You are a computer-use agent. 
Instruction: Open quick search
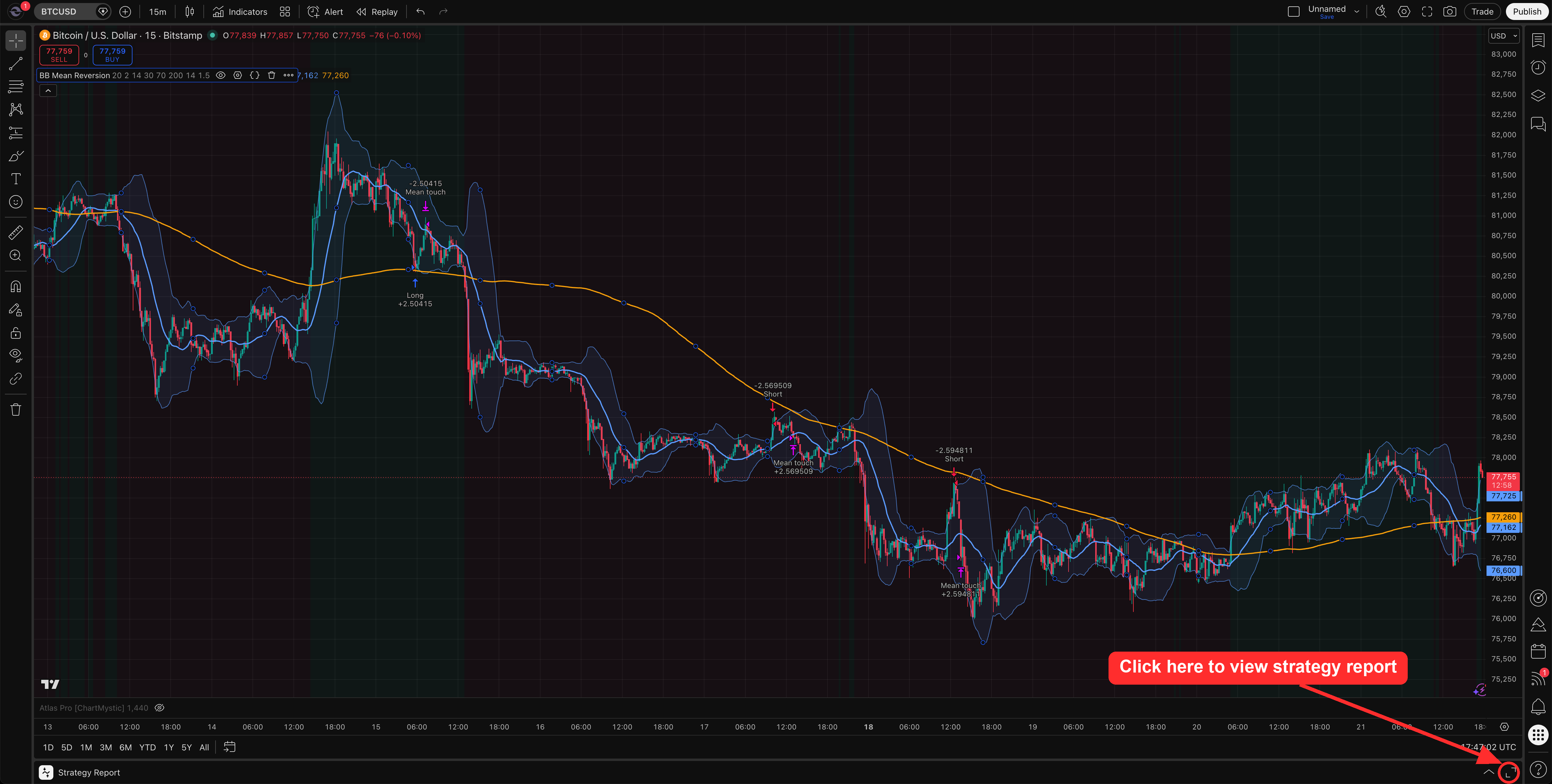tap(1381, 12)
